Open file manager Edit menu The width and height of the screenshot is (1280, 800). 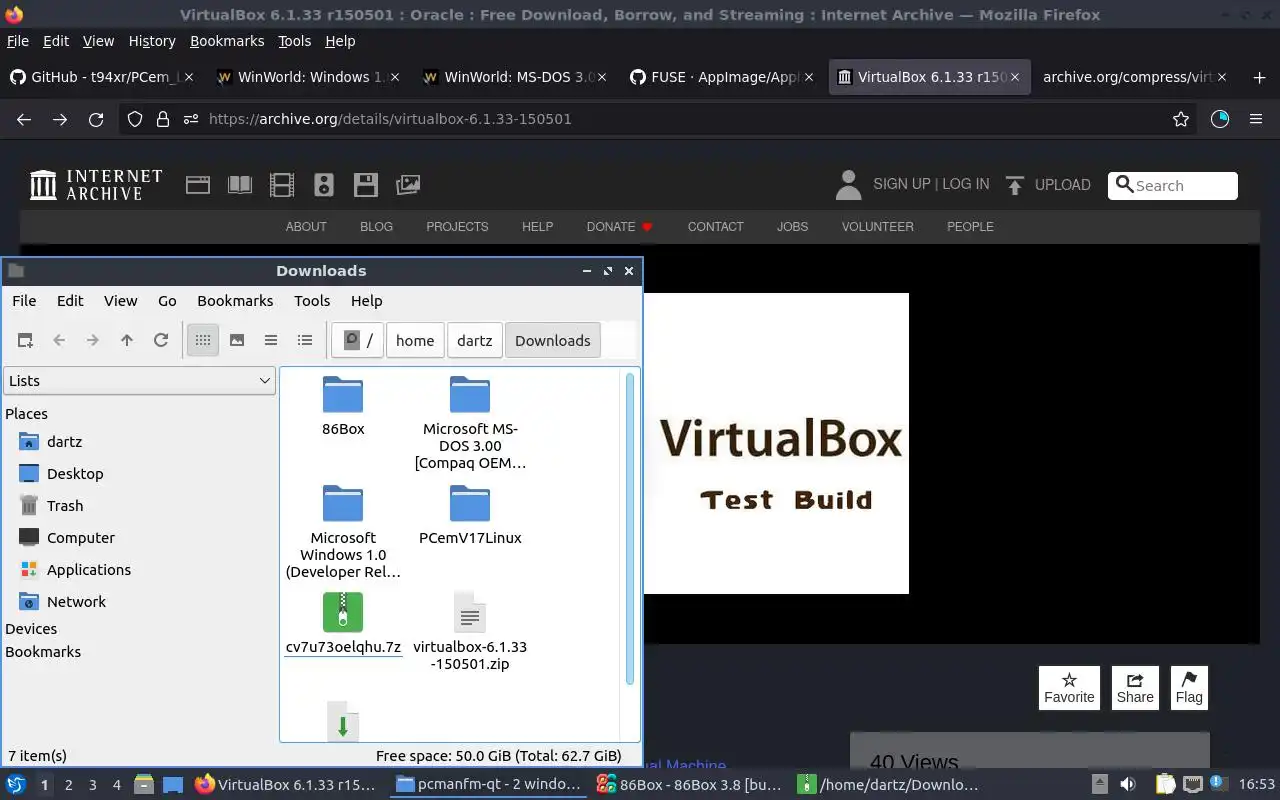(70, 300)
